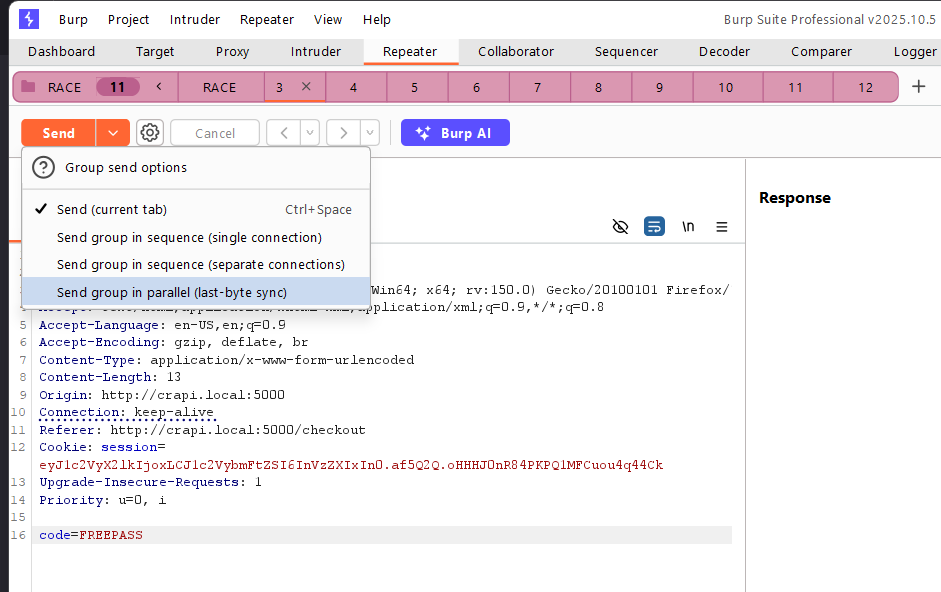Viewport: 941px width, 592px height.
Task: Click the RACE group count badge 11
Action: [x=118, y=87]
